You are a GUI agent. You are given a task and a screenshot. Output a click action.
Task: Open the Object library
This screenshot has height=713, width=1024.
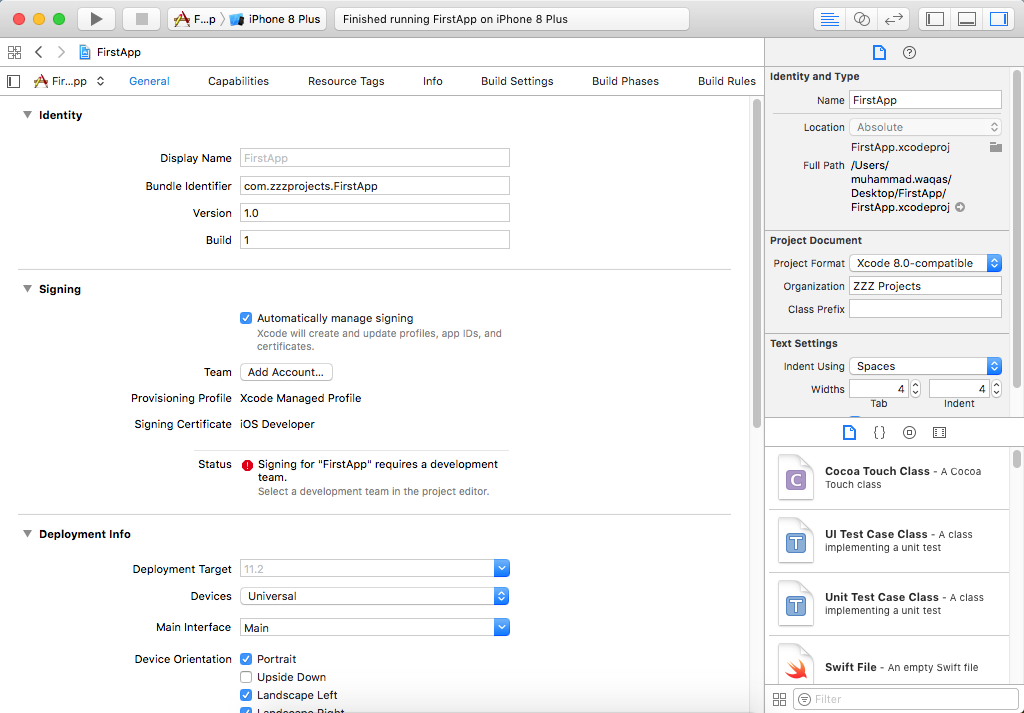[909, 432]
